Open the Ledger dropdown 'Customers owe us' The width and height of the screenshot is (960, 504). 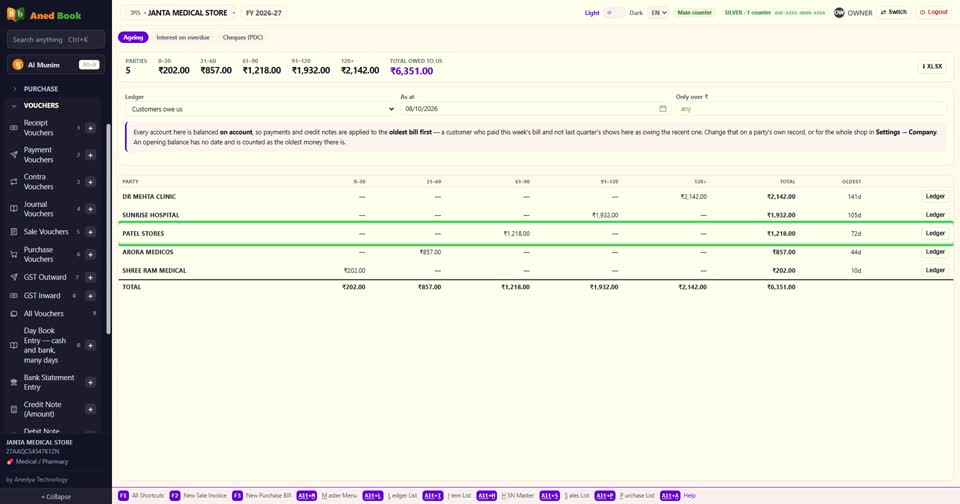(x=261, y=109)
